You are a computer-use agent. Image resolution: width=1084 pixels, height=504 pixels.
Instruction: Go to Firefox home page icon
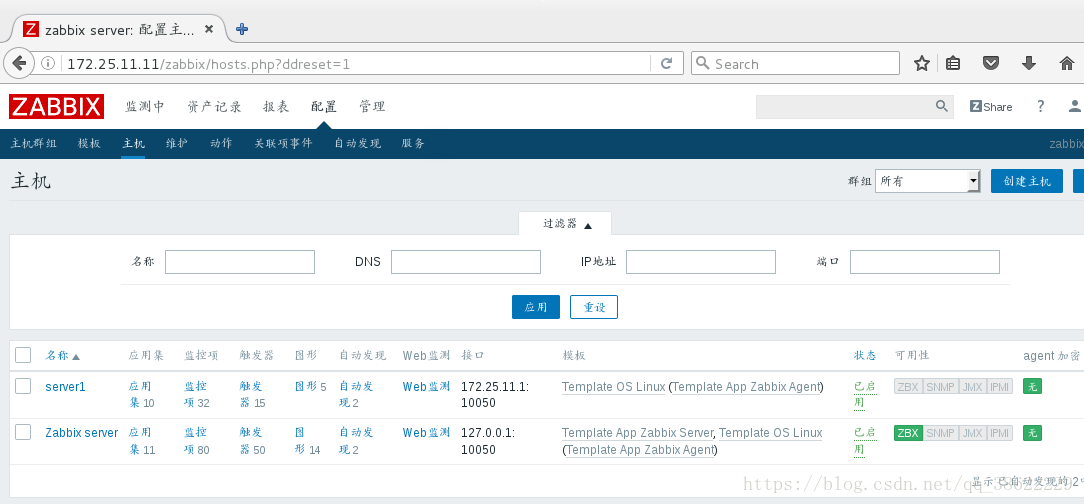1067,64
